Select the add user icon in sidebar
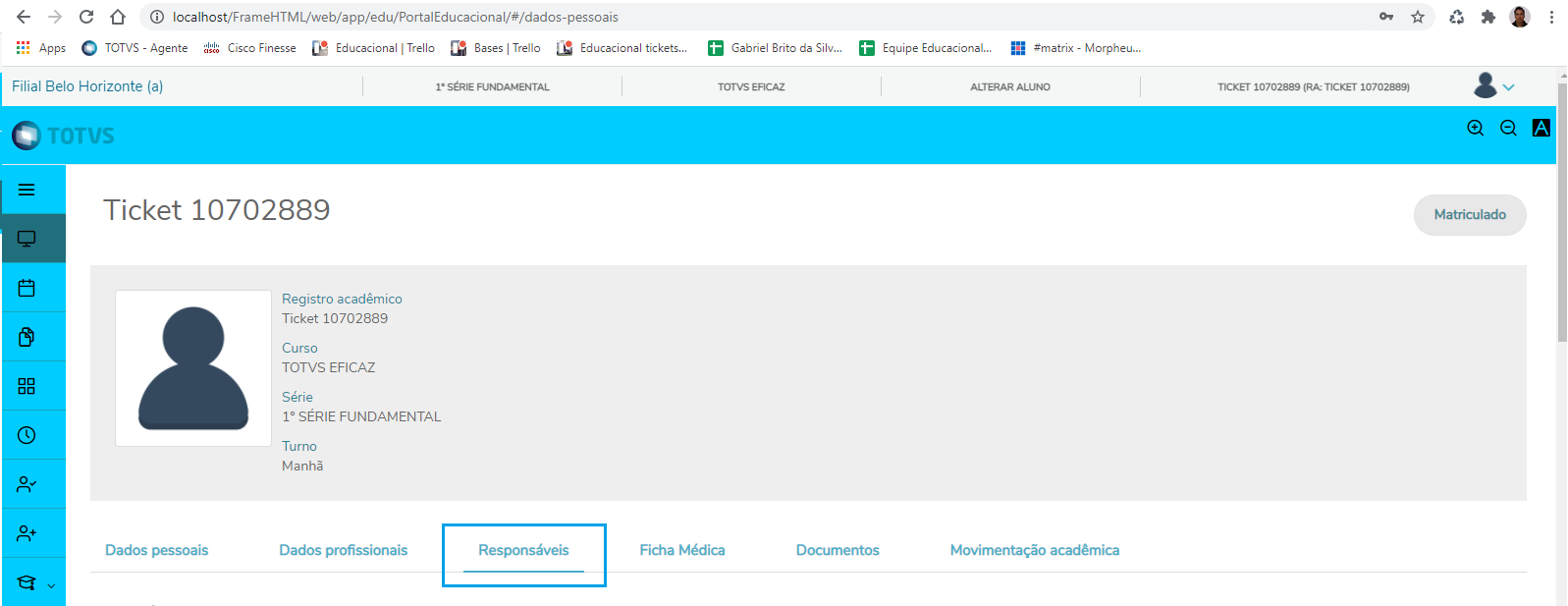The height and width of the screenshot is (606, 1568). pyautogui.click(x=27, y=533)
